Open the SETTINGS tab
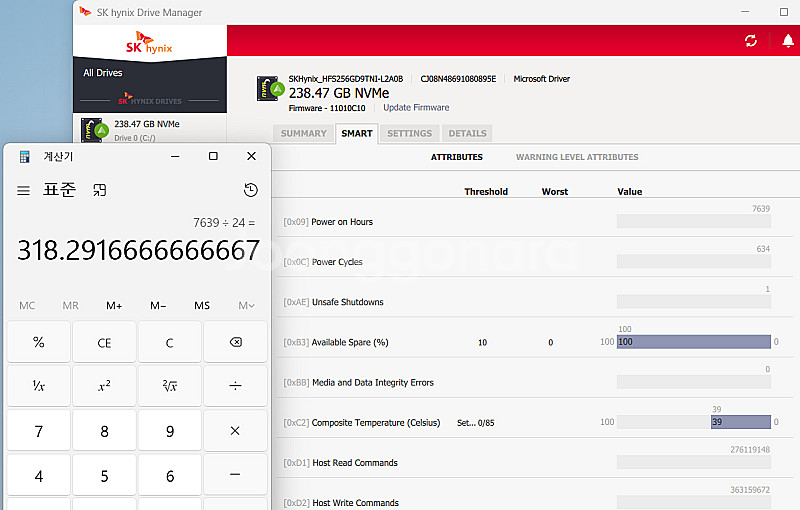 tap(409, 134)
